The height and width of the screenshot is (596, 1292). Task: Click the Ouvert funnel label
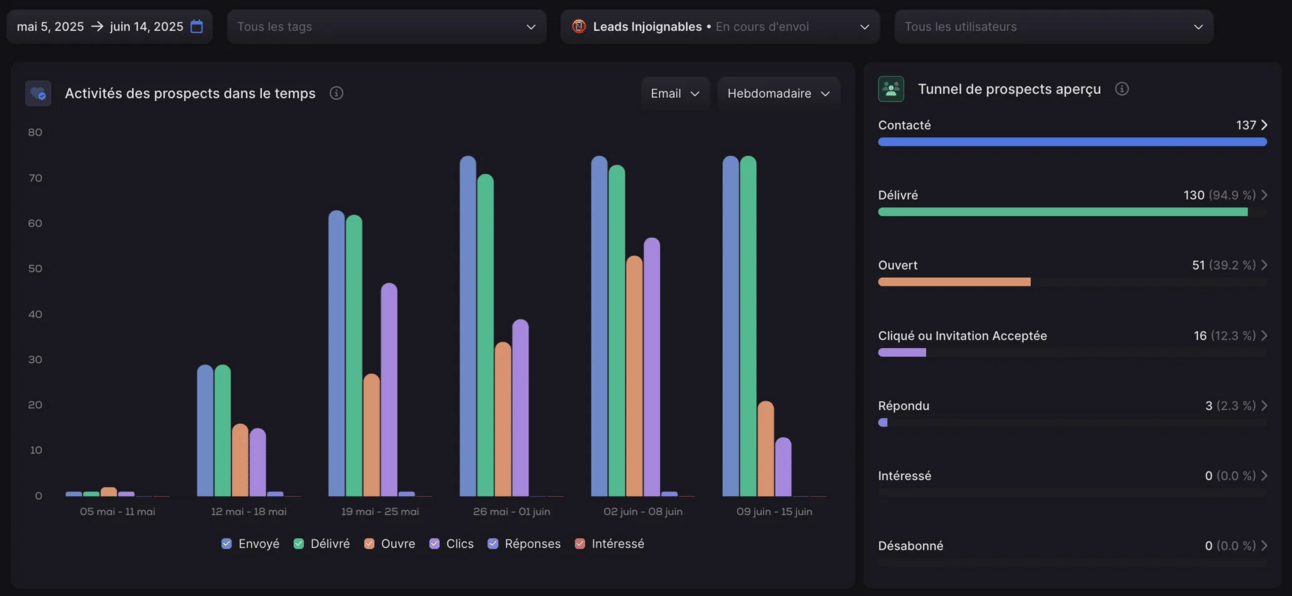pos(898,265)
